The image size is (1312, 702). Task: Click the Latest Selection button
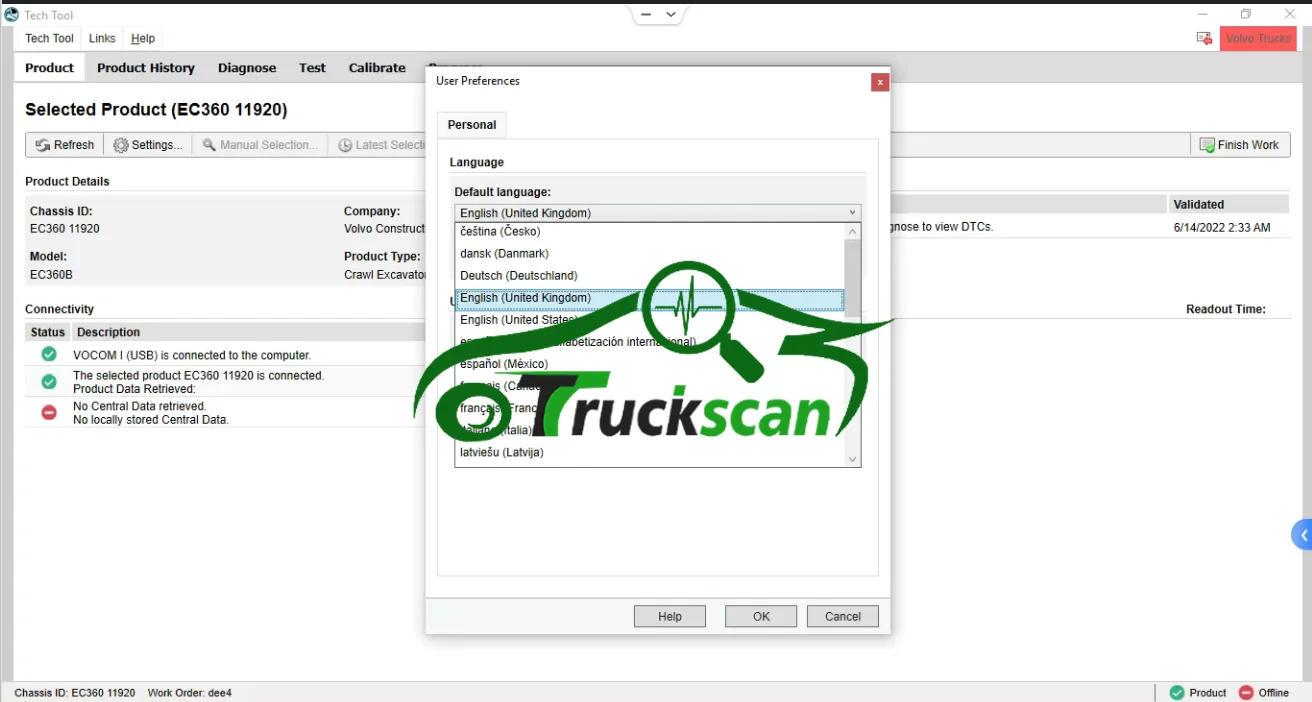pos(381,145)
